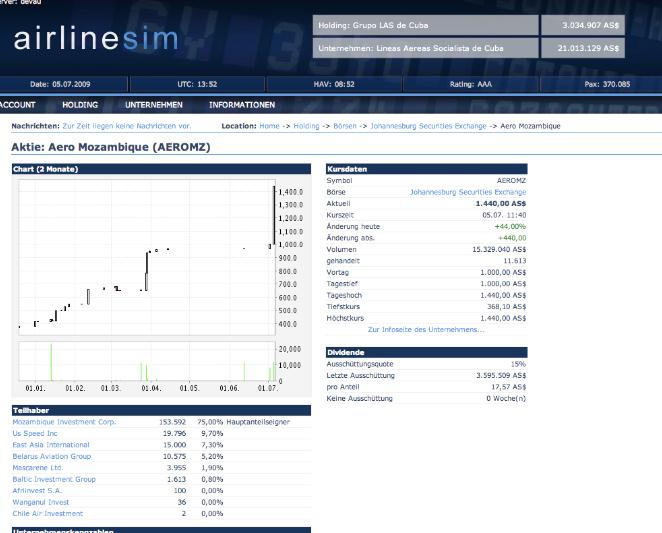Select company balance 21.013.129 AS$
Screen dimensions: 662x533
click(x=588, y=48)
